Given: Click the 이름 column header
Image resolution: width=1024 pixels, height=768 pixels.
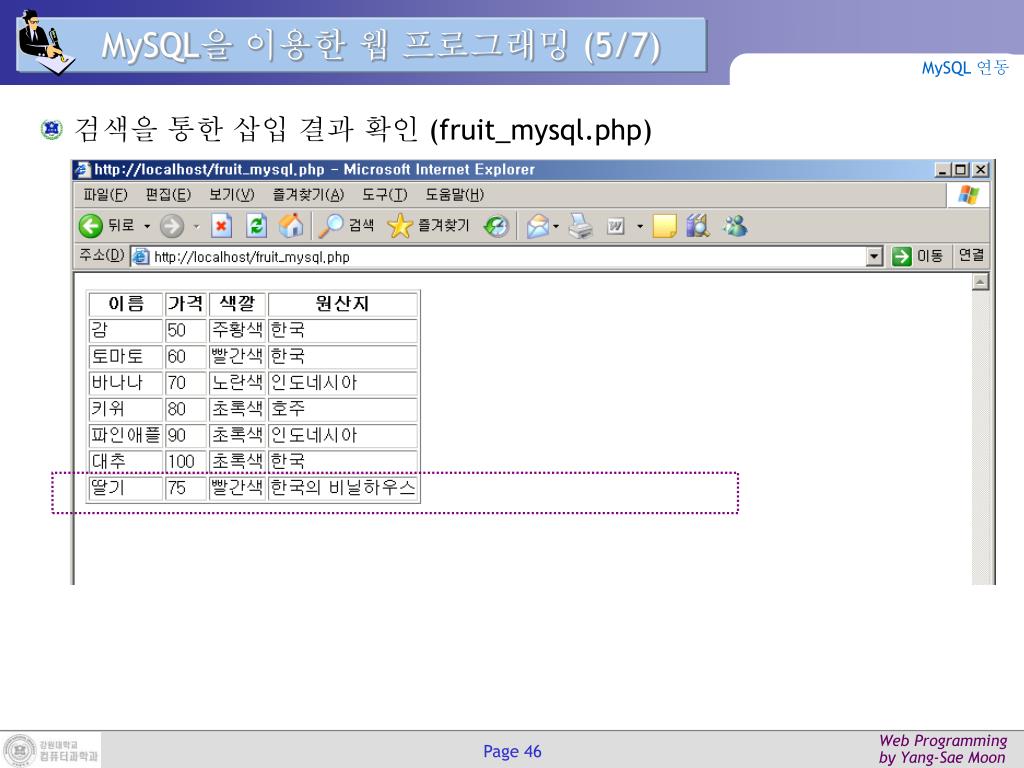Looking at the screenshot, I should [x=125, y=304].
